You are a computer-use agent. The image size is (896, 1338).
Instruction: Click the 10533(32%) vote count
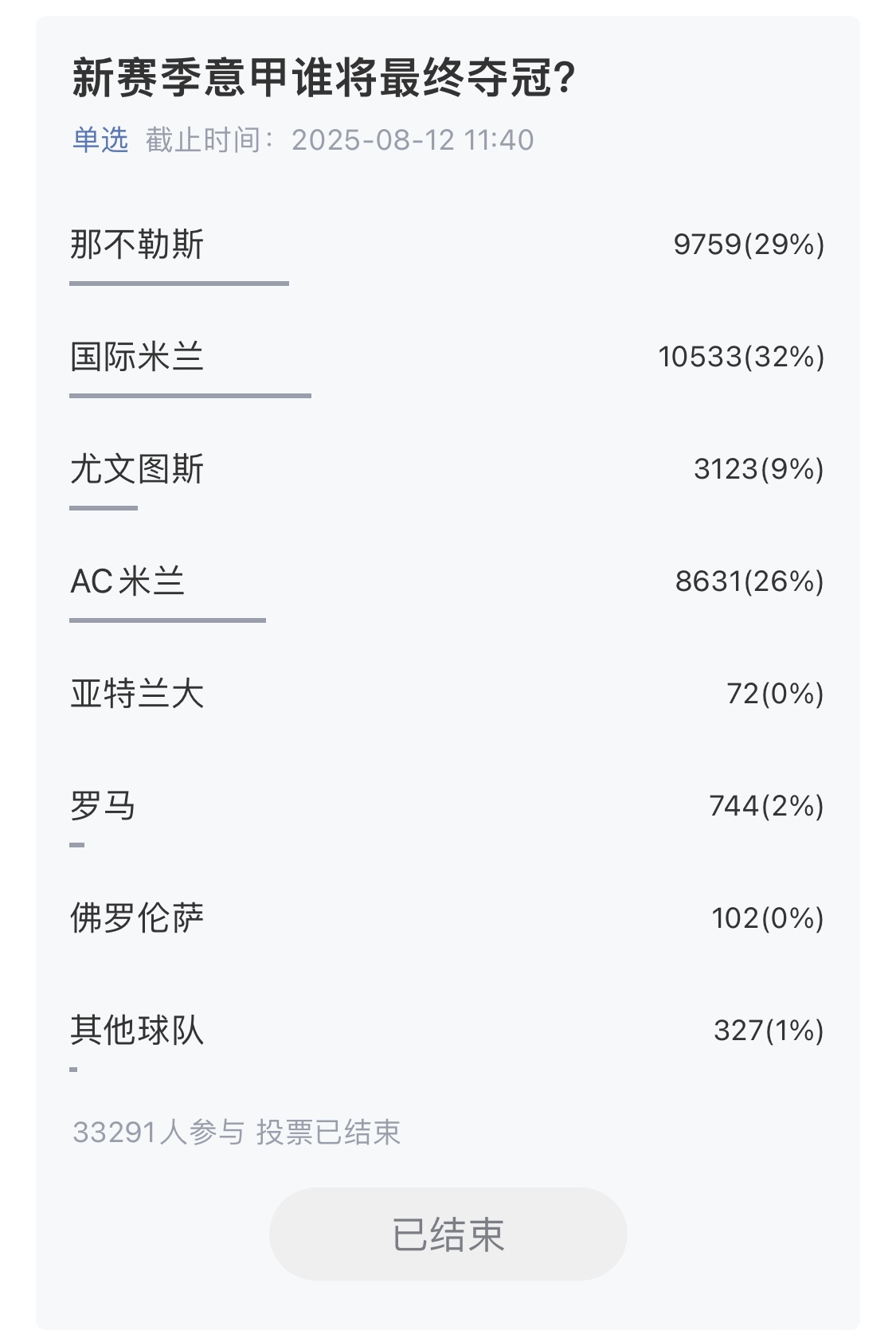click(x=741, y=356)
